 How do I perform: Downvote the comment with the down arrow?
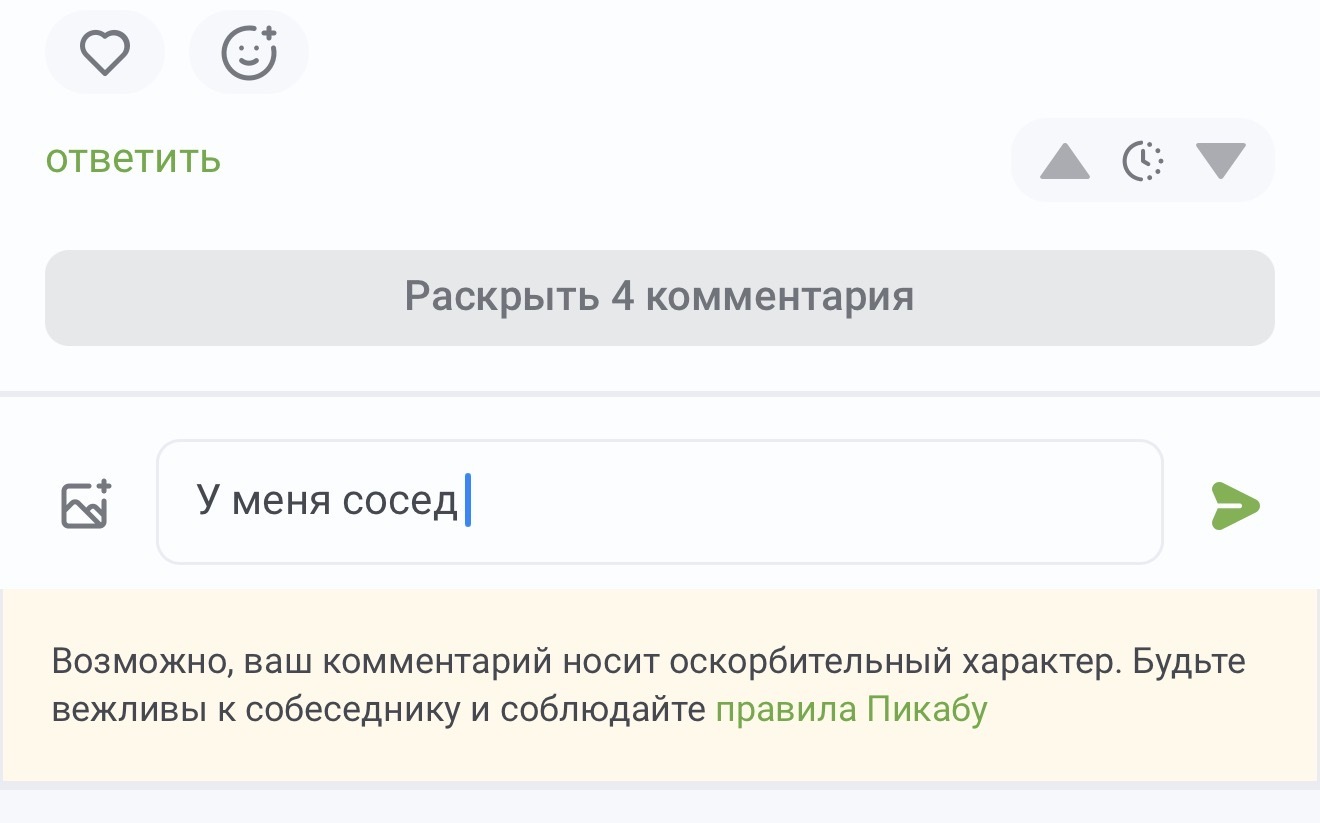(1220, 161)
